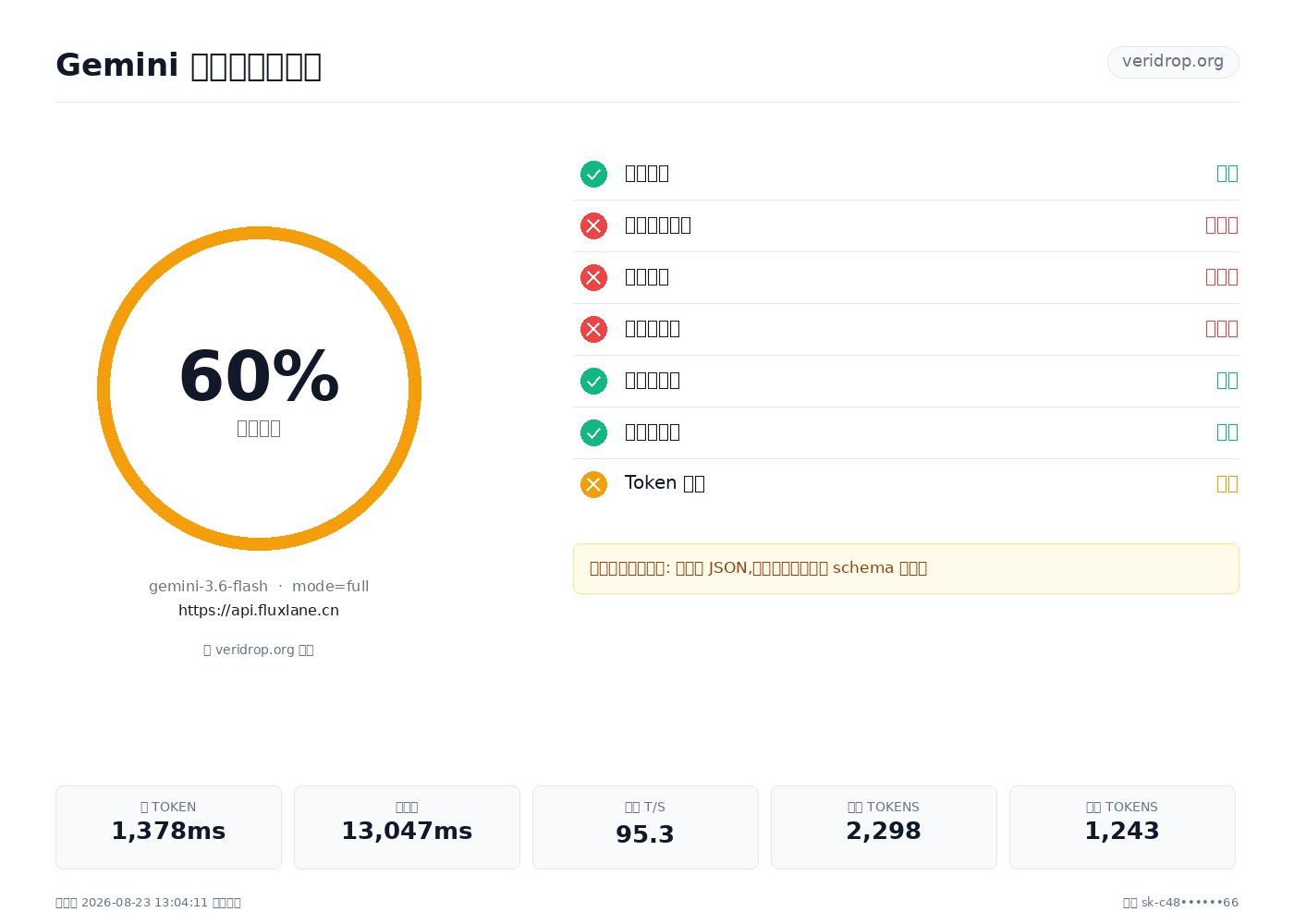The height and width of the screenshot is (924, 1294).
Task: Click the veridrop.org badge in the header
Action: point(1173,62)
